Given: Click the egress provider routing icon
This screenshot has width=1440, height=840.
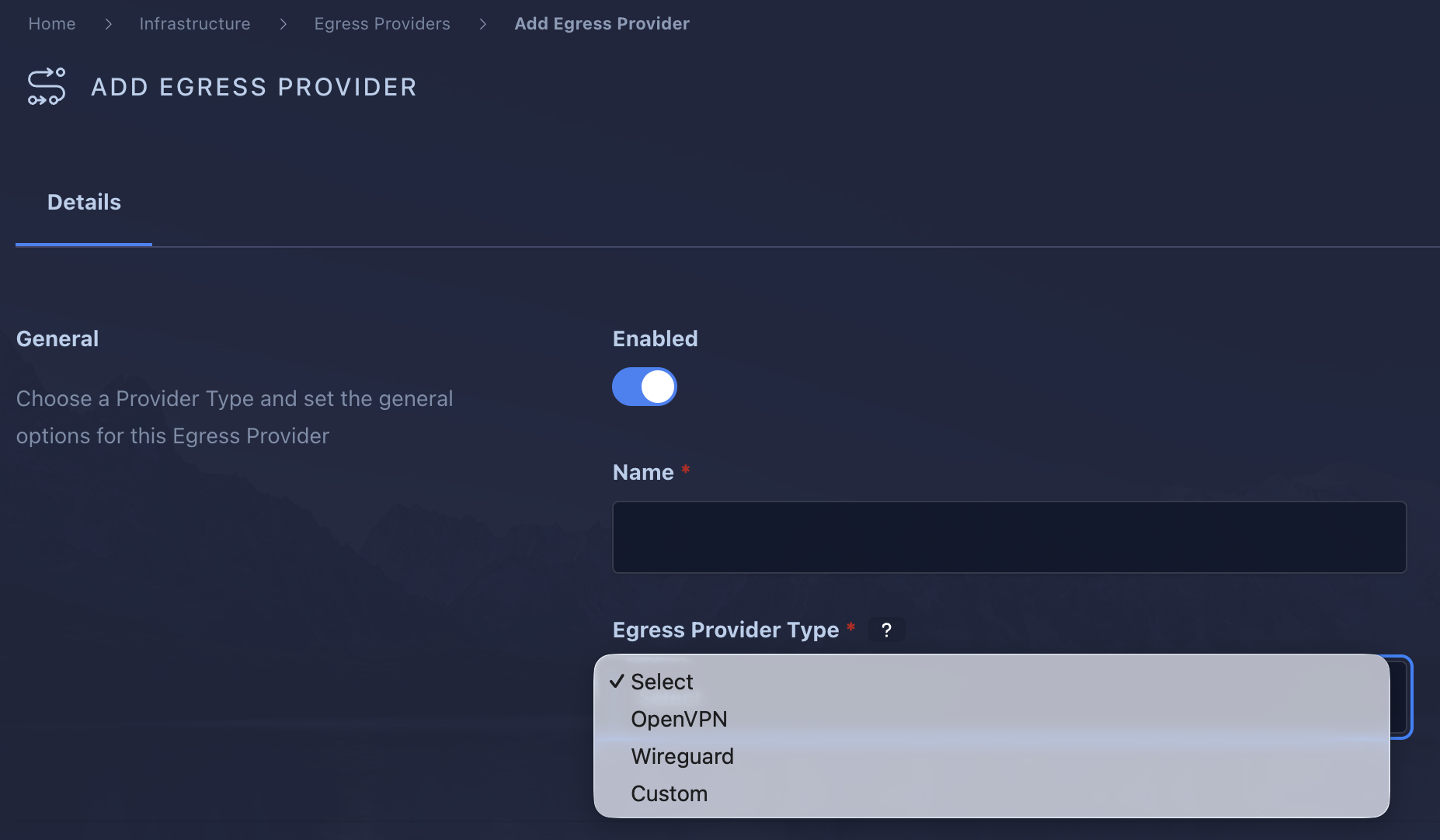Looking at the screenshot, I should (46, 86).
